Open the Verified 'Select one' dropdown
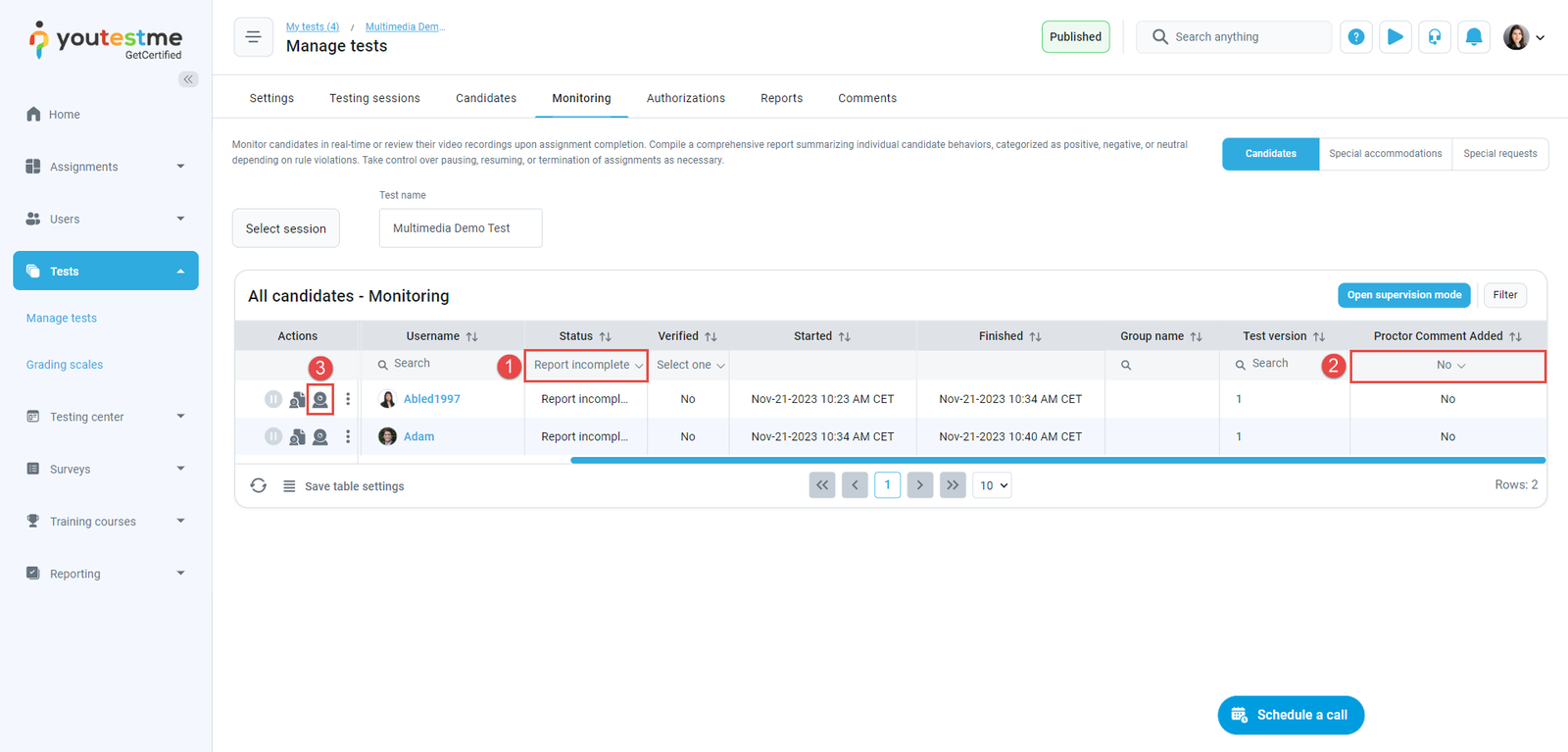 tap(690, 365)
